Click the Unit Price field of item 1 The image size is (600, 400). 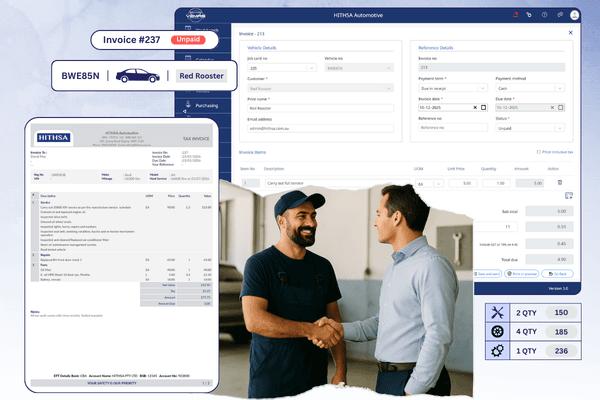pyautogui.click(x=463, y=183)
